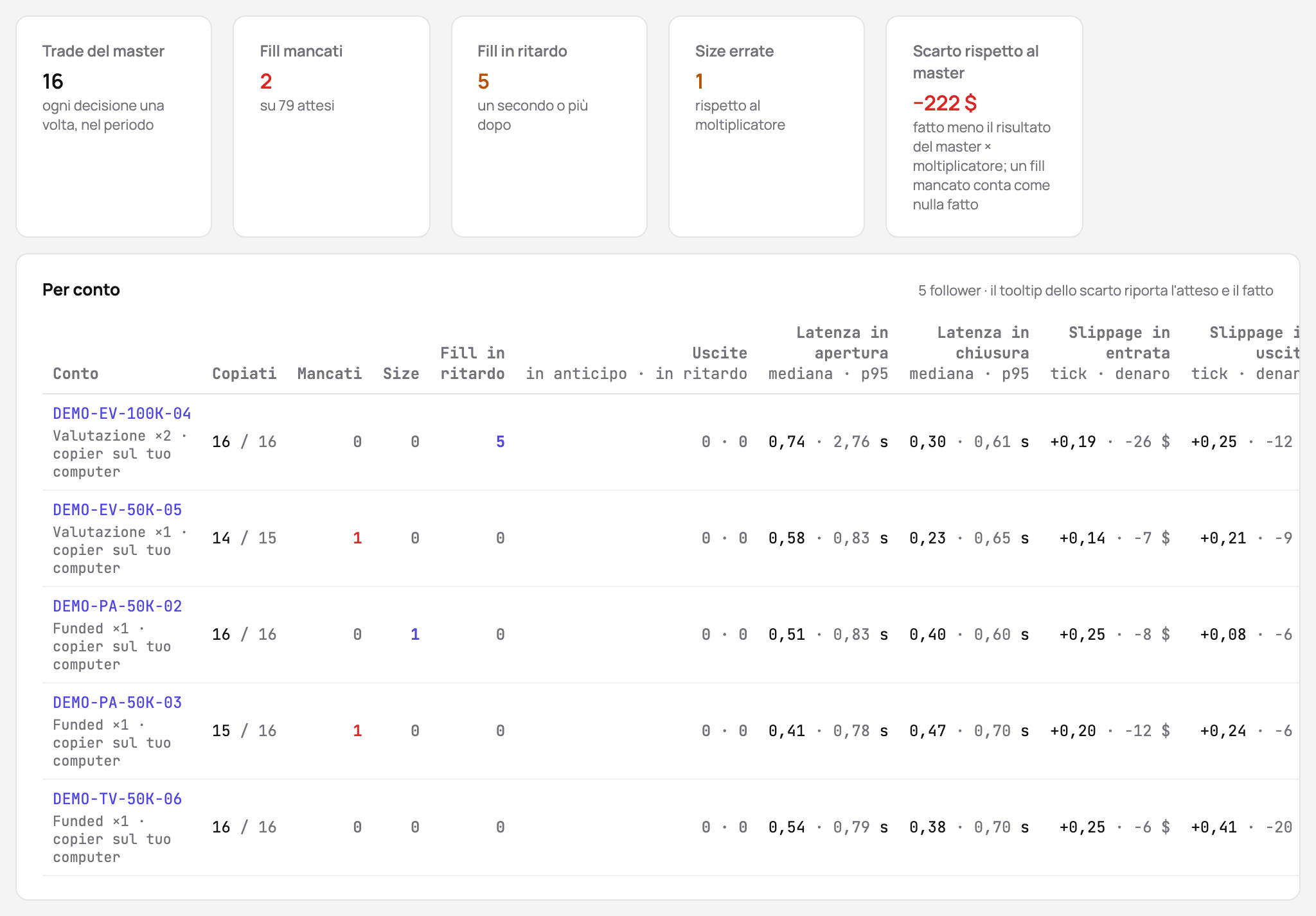This screenshot has height=916, width=1316.
Task: Open the DEMO-EV-50K-05 account link
Action: (x=118, y=510)
